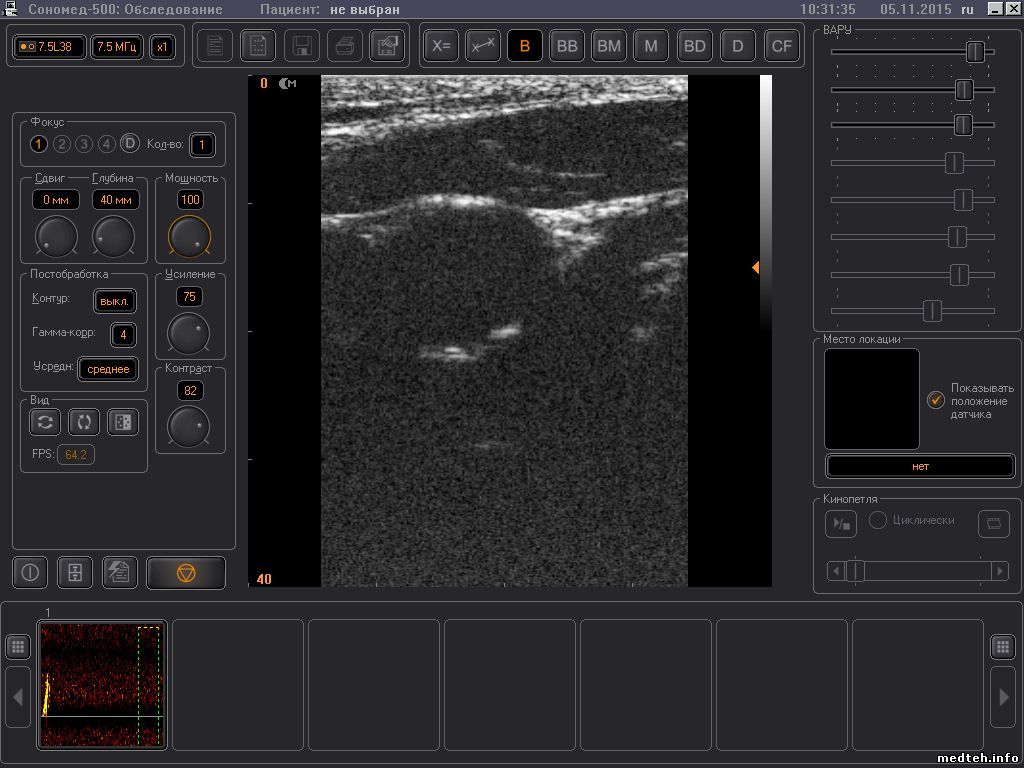Enable the 'Циклически' loop option
Image resolution: width=1024 pixels, height=768 pixels.
[878, 521]
